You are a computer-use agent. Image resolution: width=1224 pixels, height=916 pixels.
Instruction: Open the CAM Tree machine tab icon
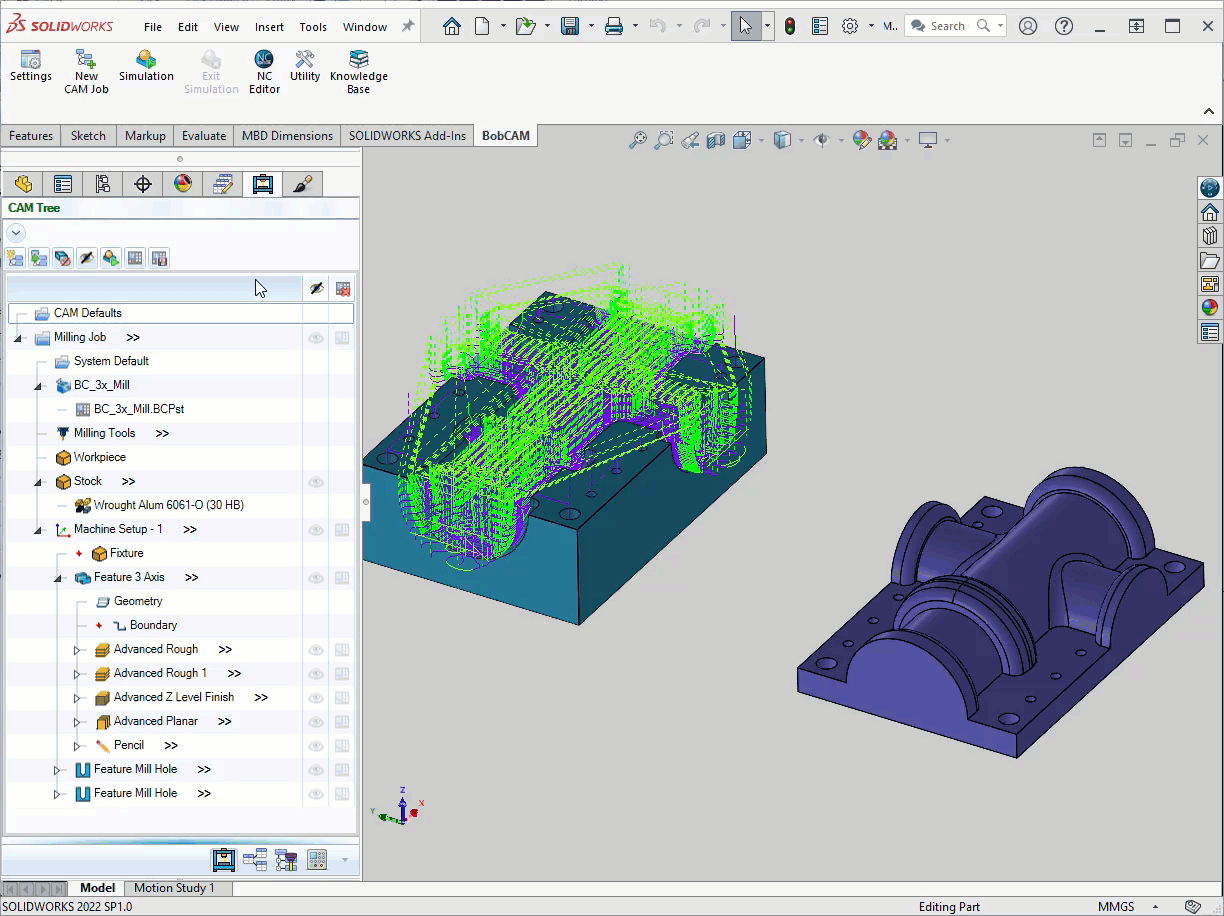(x=263, y=184)
